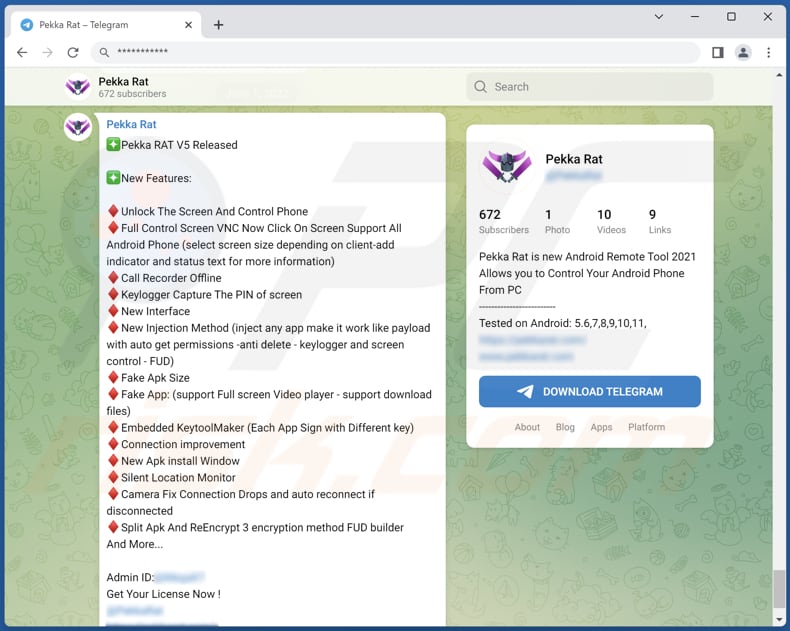The height and width of the screenshot is (631, 790).
Task: Click the green sparkle emoji before Pekka RAT V5
Action: [113, 145]
